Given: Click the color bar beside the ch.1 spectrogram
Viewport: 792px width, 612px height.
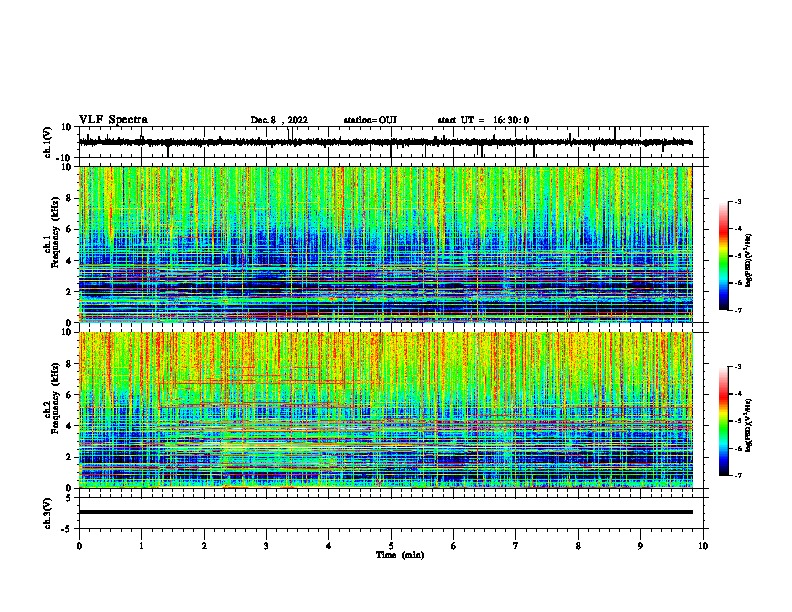Looking at the screenshot, I should click(x=724, y=256).
